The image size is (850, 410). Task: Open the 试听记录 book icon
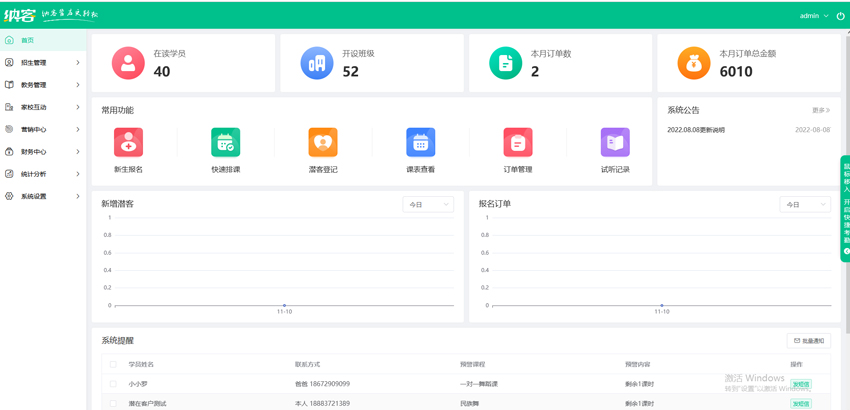click(615, 142)
